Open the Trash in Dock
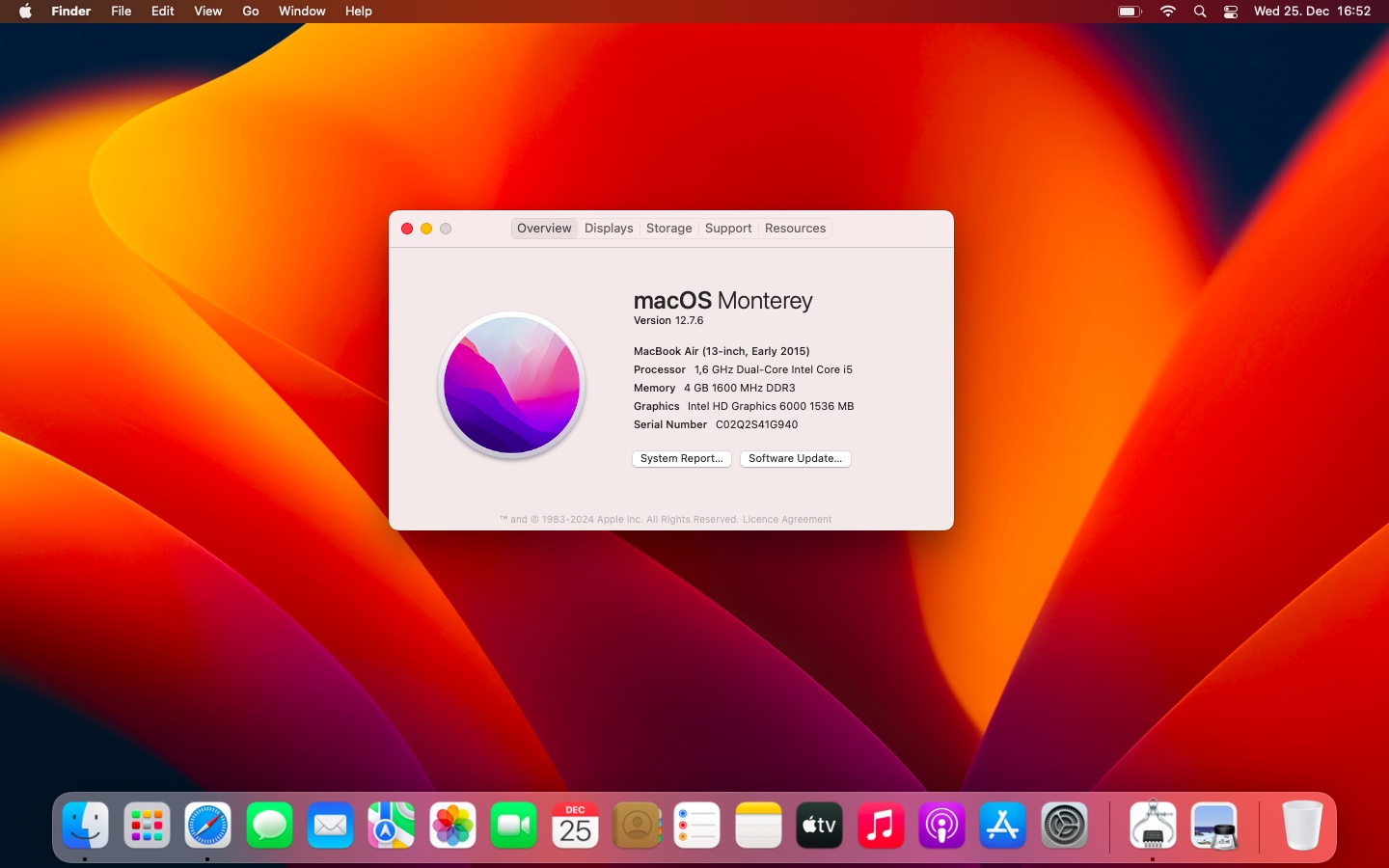 [x=1302, y=826]
